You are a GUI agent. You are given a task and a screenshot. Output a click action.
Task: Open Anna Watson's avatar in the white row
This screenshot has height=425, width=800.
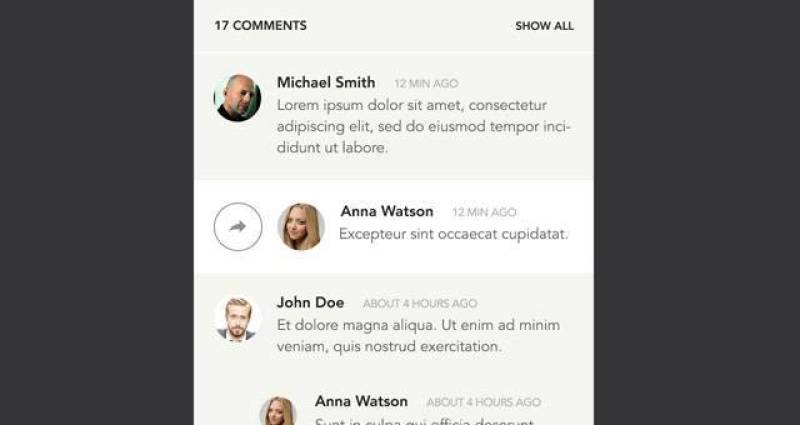pos(301,227)
